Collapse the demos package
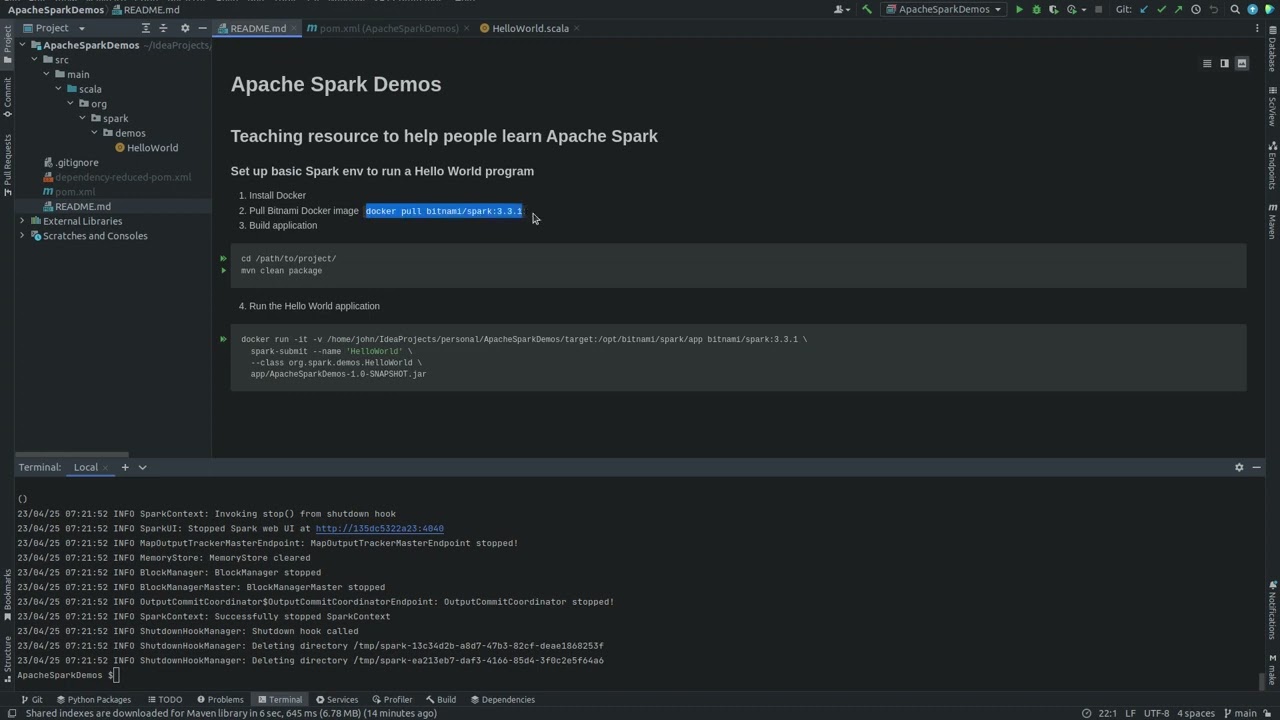Viewport: 1280px width, 720px height. pyautogui.click(x=94, y=133)
